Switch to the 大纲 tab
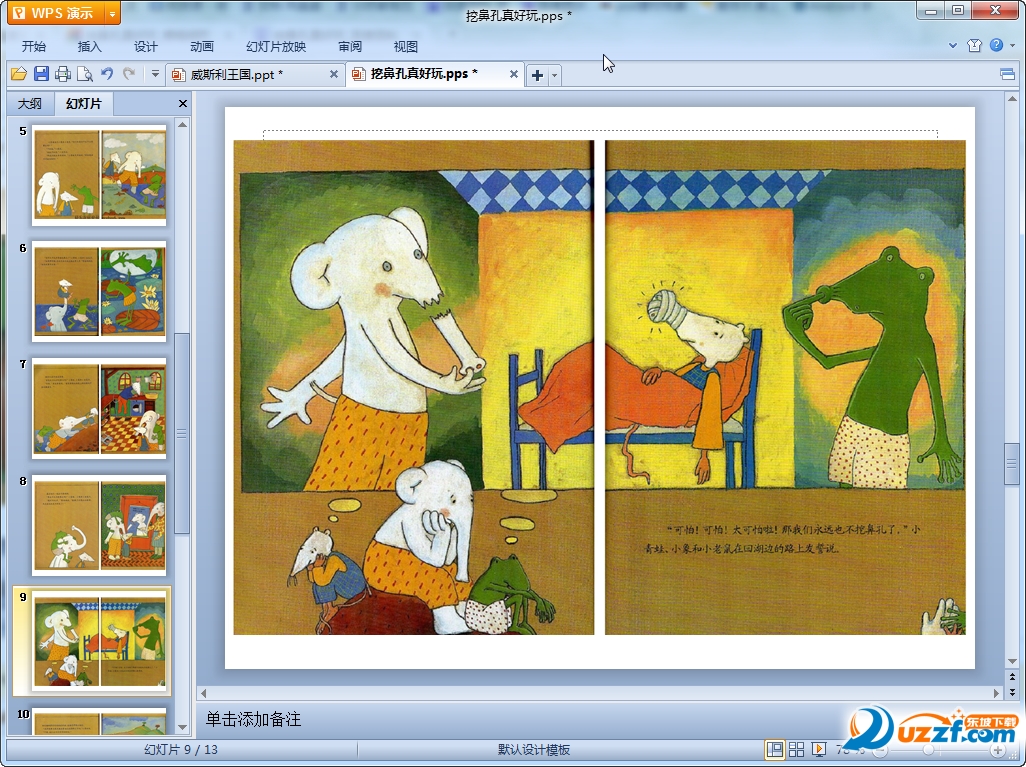The height and width of the screenshot is (767, 1026). pos(30,104)
